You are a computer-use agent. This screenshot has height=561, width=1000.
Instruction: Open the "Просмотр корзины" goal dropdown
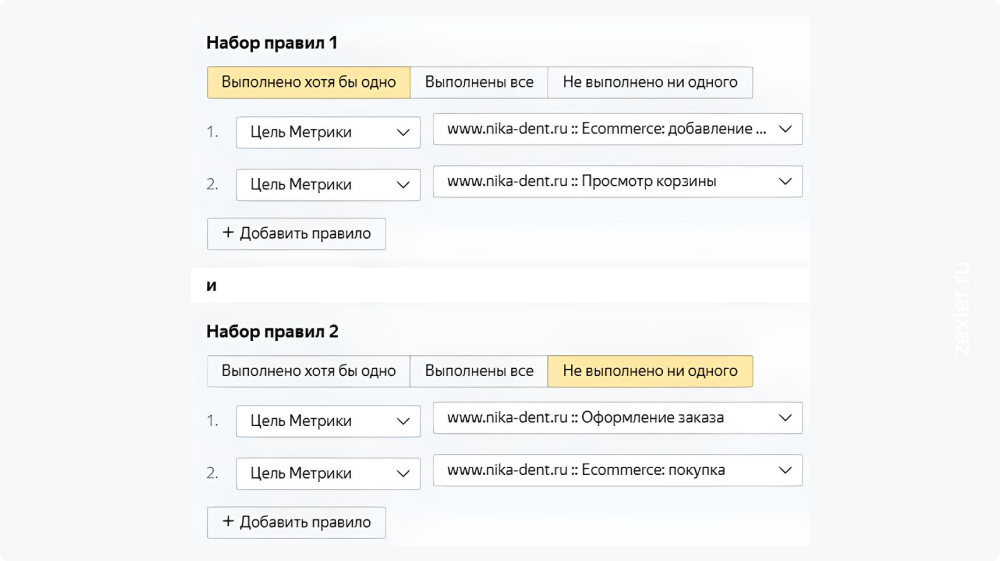617,181
